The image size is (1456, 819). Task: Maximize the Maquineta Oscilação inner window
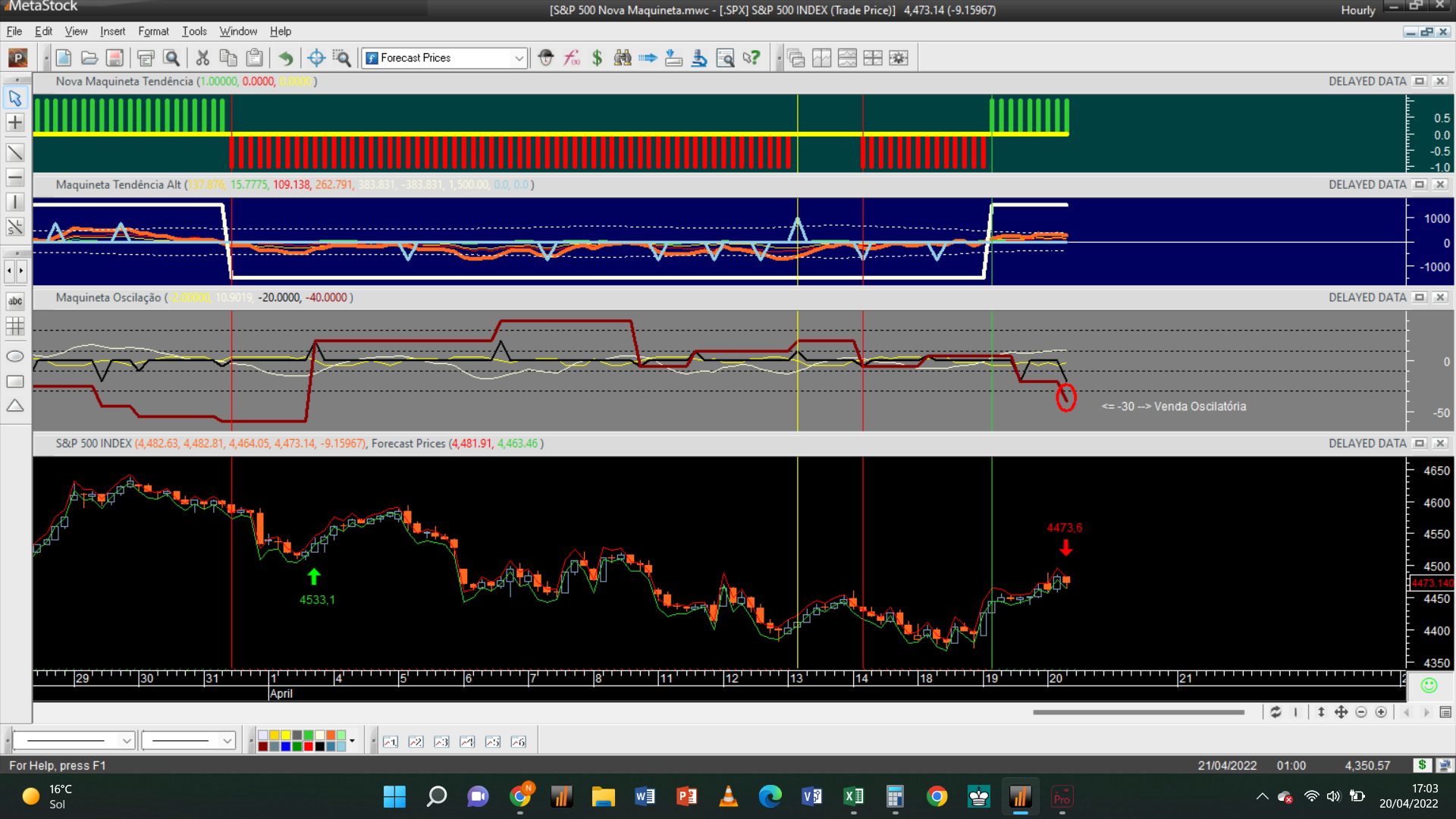click(x=1420, y=297)
